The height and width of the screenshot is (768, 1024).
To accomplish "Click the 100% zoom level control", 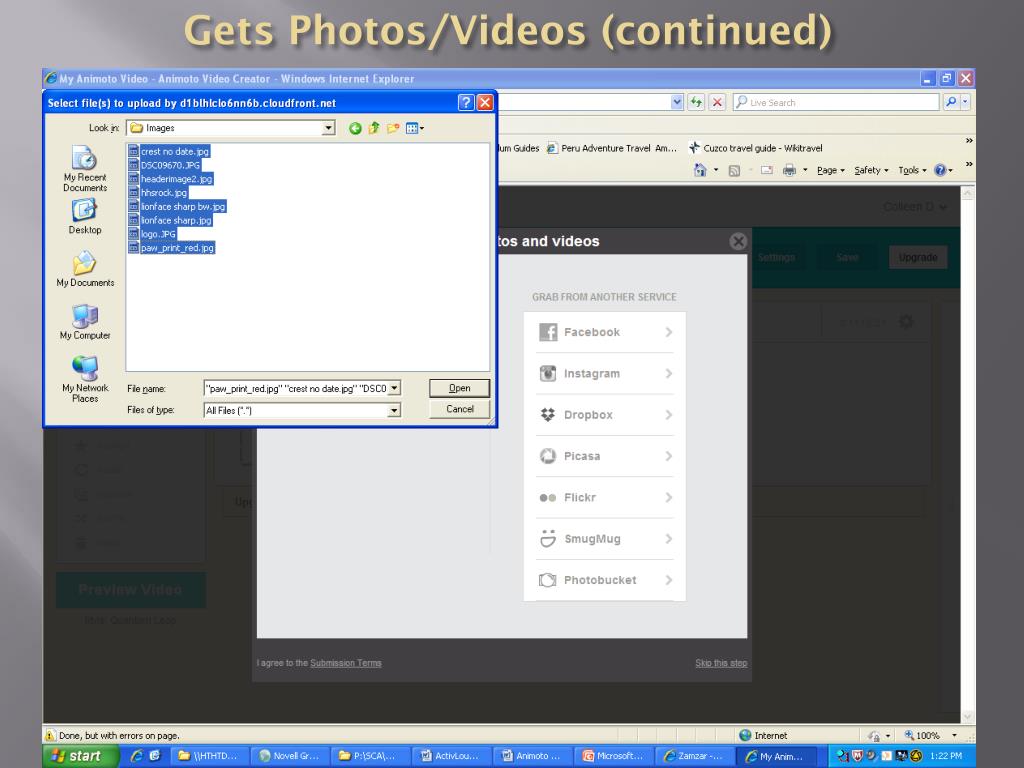I will [x=930, y=735].
